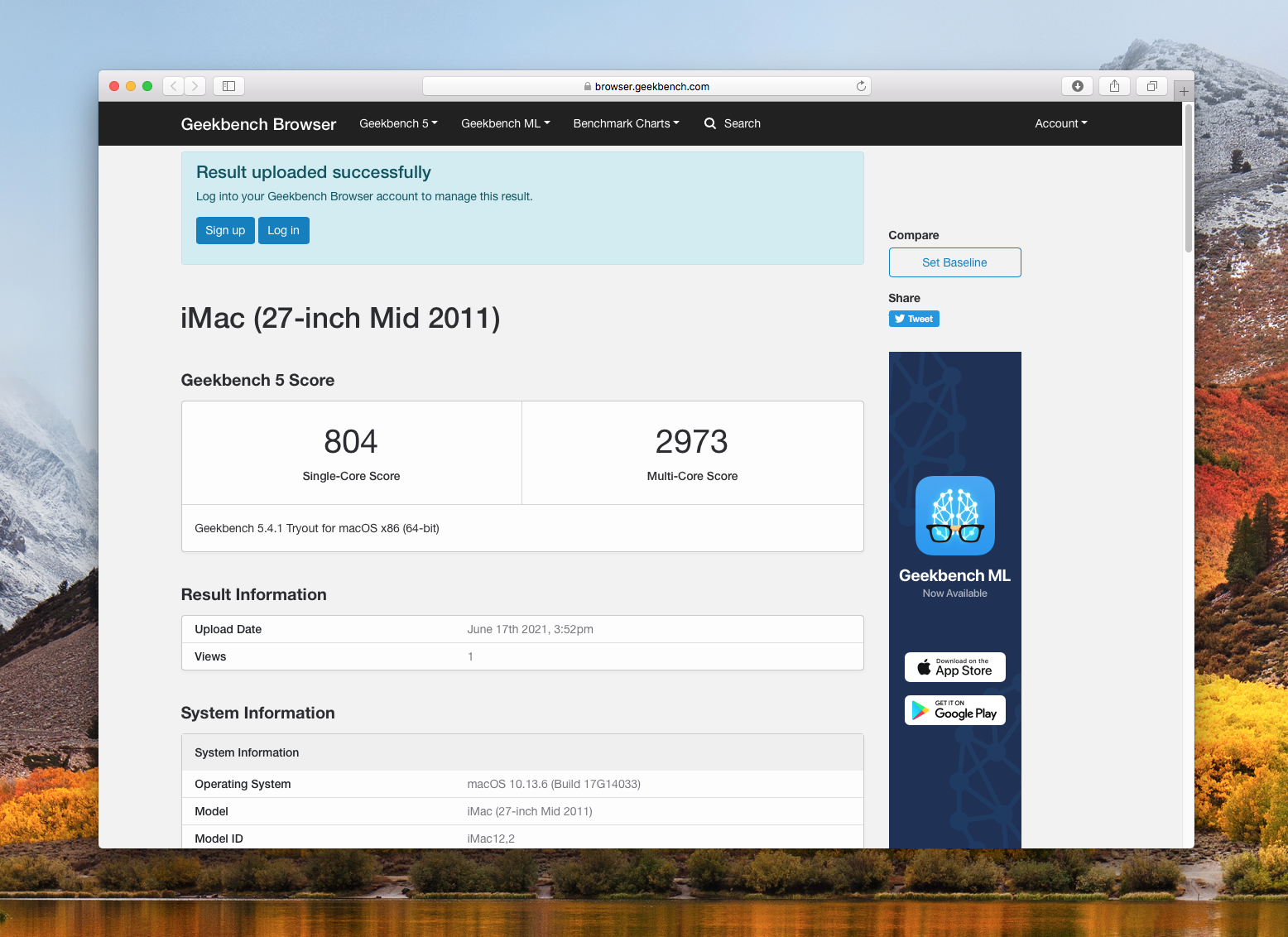Add a new tab with the plus icon
The image size is (1288, 937).
coord(1184,91)
